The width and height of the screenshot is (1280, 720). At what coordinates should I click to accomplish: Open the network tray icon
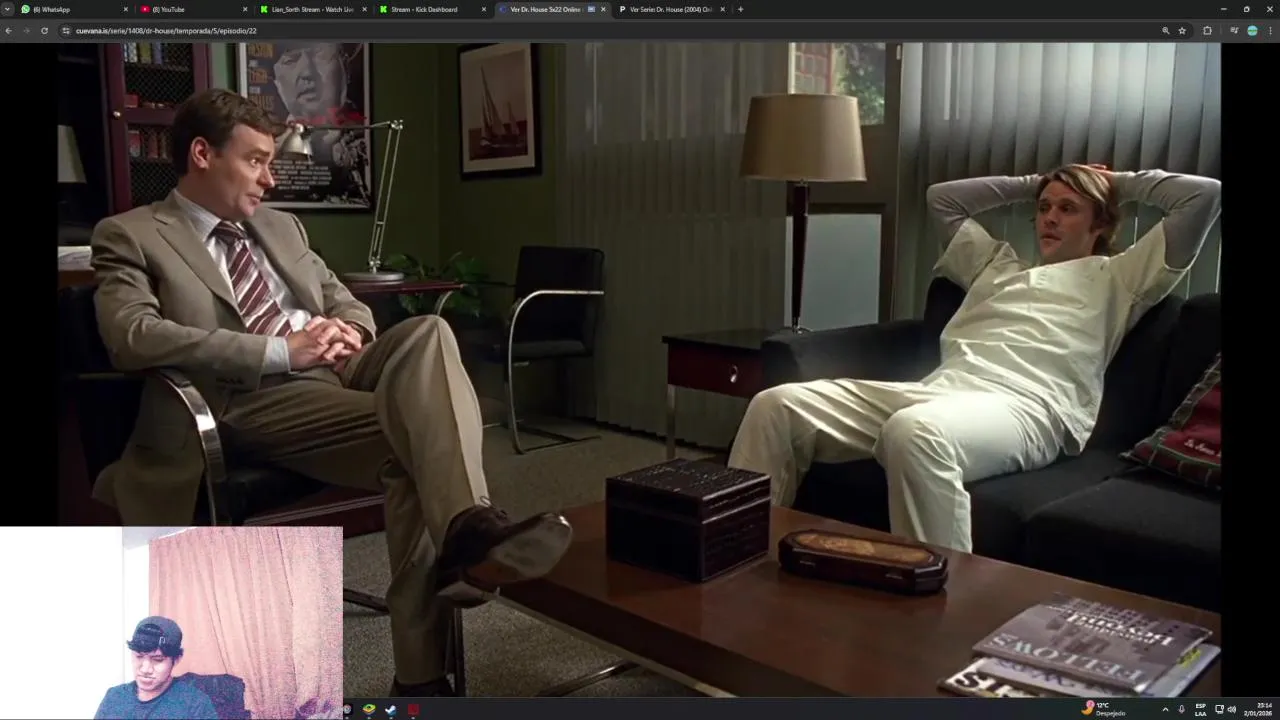(1218, 709)
